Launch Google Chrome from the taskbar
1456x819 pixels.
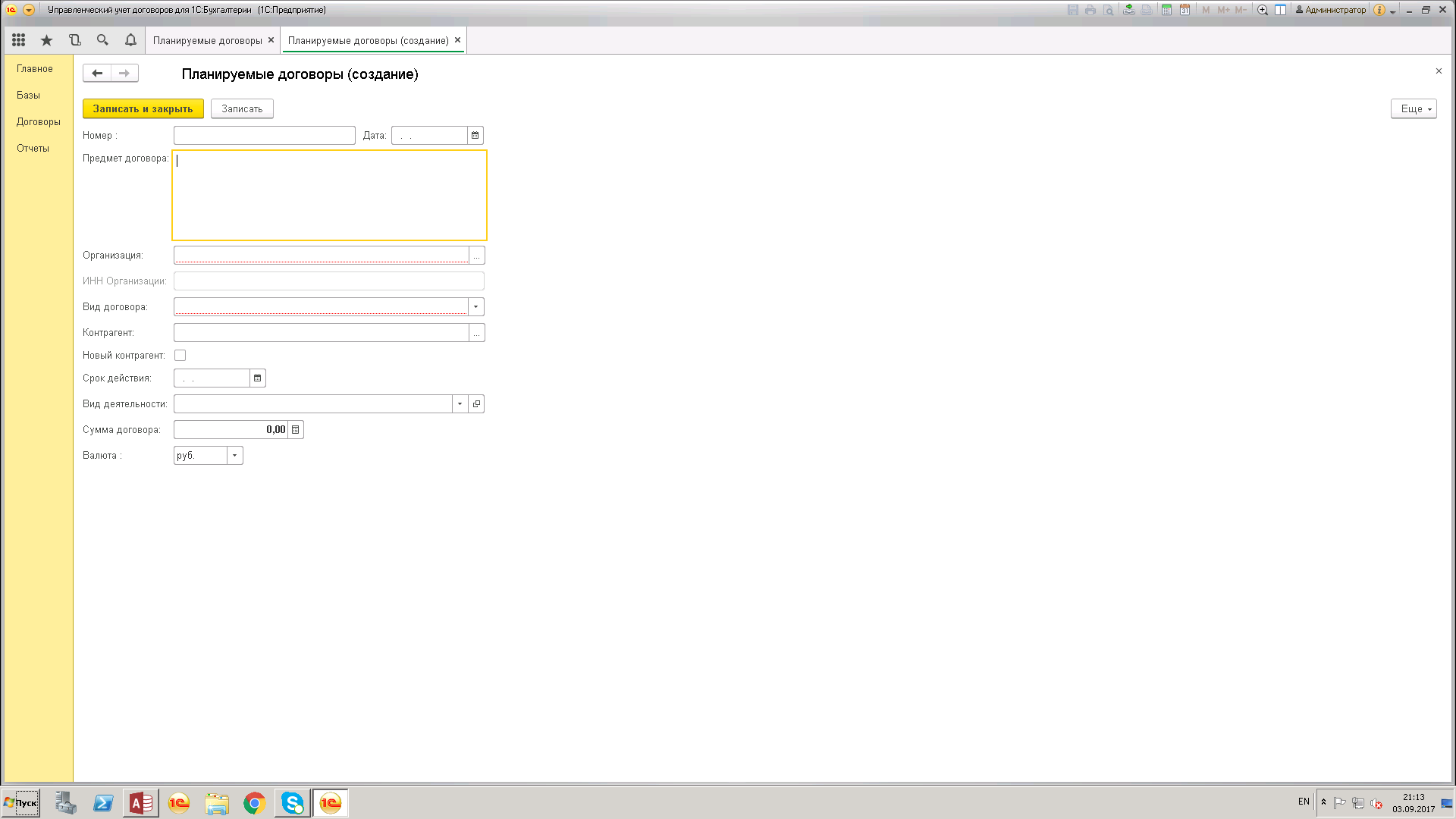tap(255, 803)
